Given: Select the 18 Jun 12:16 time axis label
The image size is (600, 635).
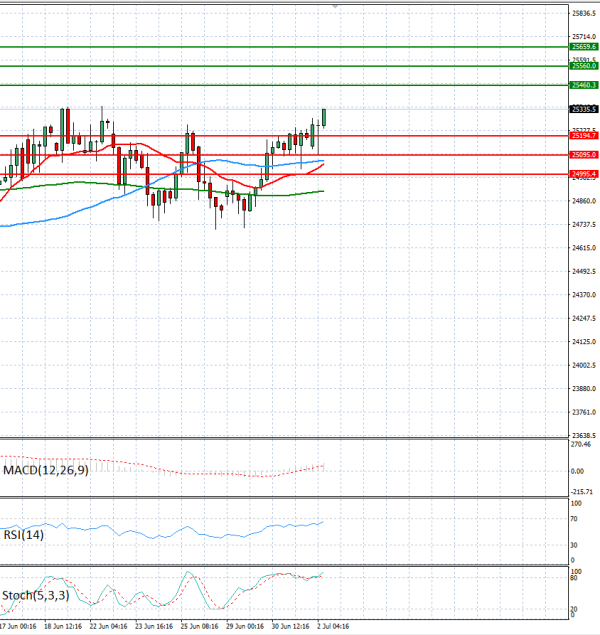Looking at the screenshot, I should [63, 626].
